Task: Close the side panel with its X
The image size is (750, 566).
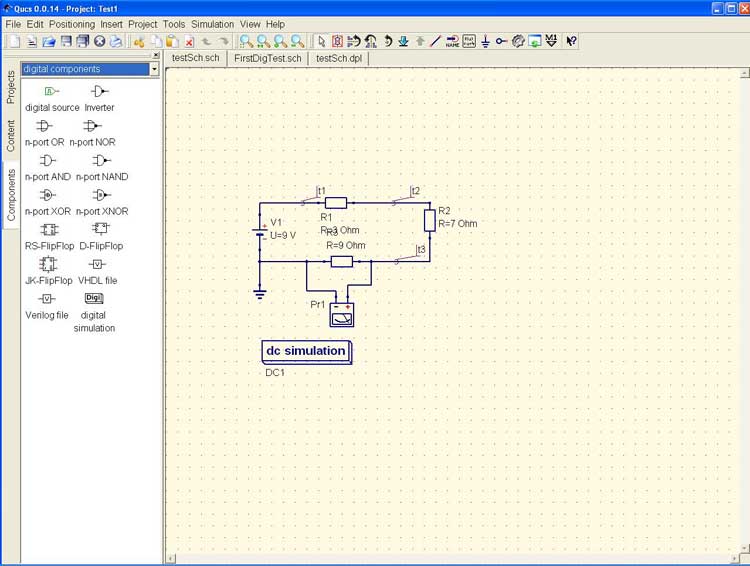Action: point(156,55)
